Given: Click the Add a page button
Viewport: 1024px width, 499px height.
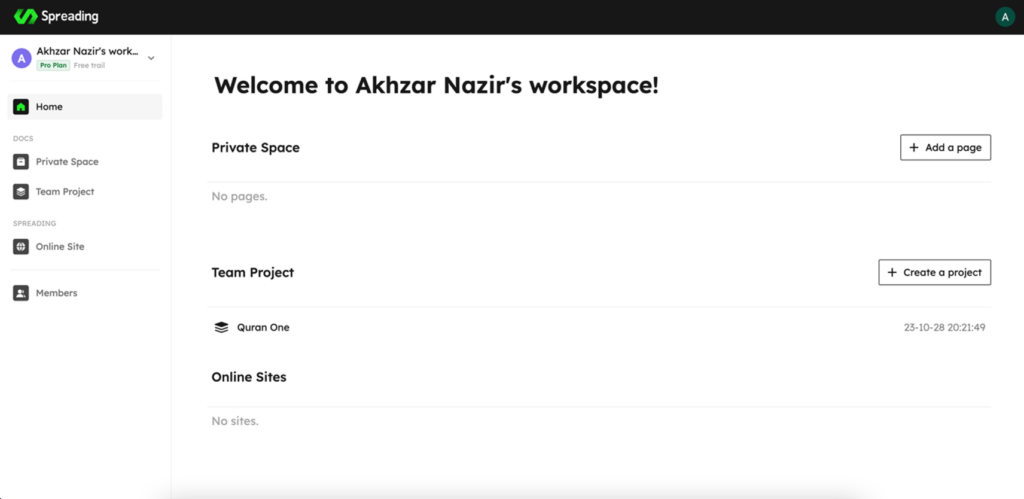Looking at the screenshot, I should (x=946, y=148).
